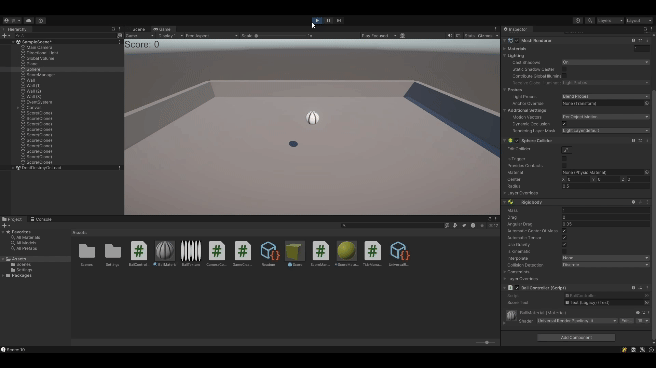Uncheck Use Gravity on the Rigidbody
The image size is (656, 368).
[x=564, y=245]
